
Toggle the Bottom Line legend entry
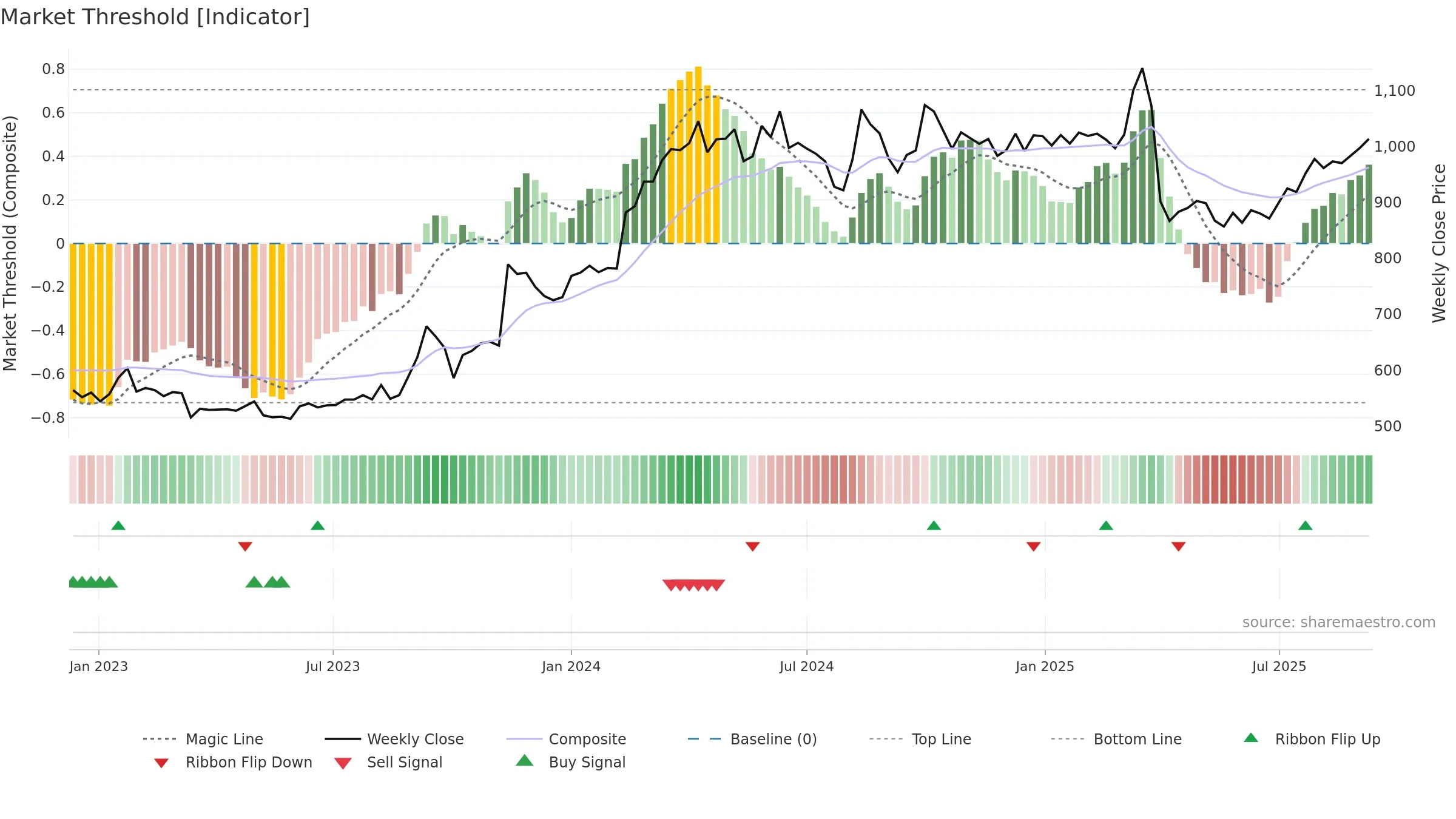[x=1116, y=739]
